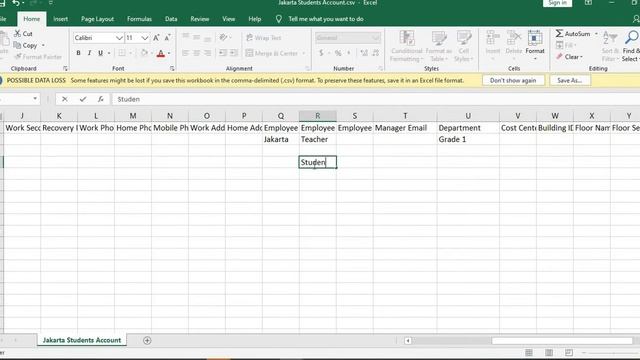Click the Save As... button
The image size is (640, 360).
tap(569, 80)
